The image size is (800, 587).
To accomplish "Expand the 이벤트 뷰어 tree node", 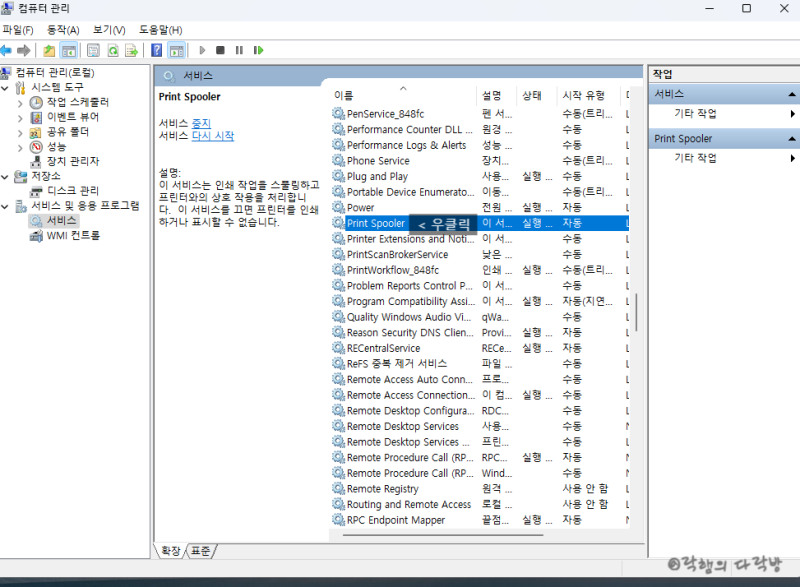I will [20, 118].
